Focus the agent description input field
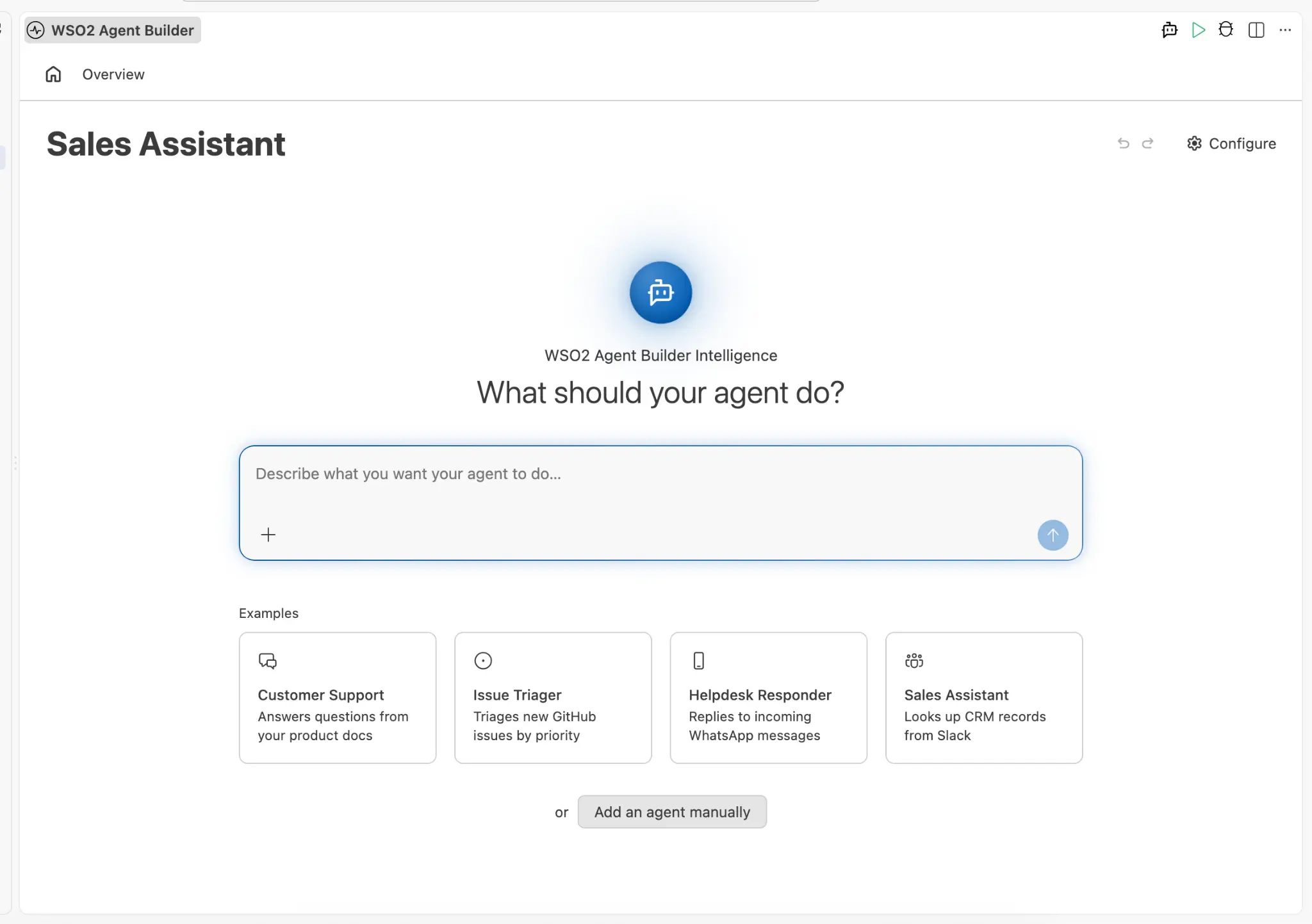The width and height of the screenshot is (1312, 924). [660, 503]
